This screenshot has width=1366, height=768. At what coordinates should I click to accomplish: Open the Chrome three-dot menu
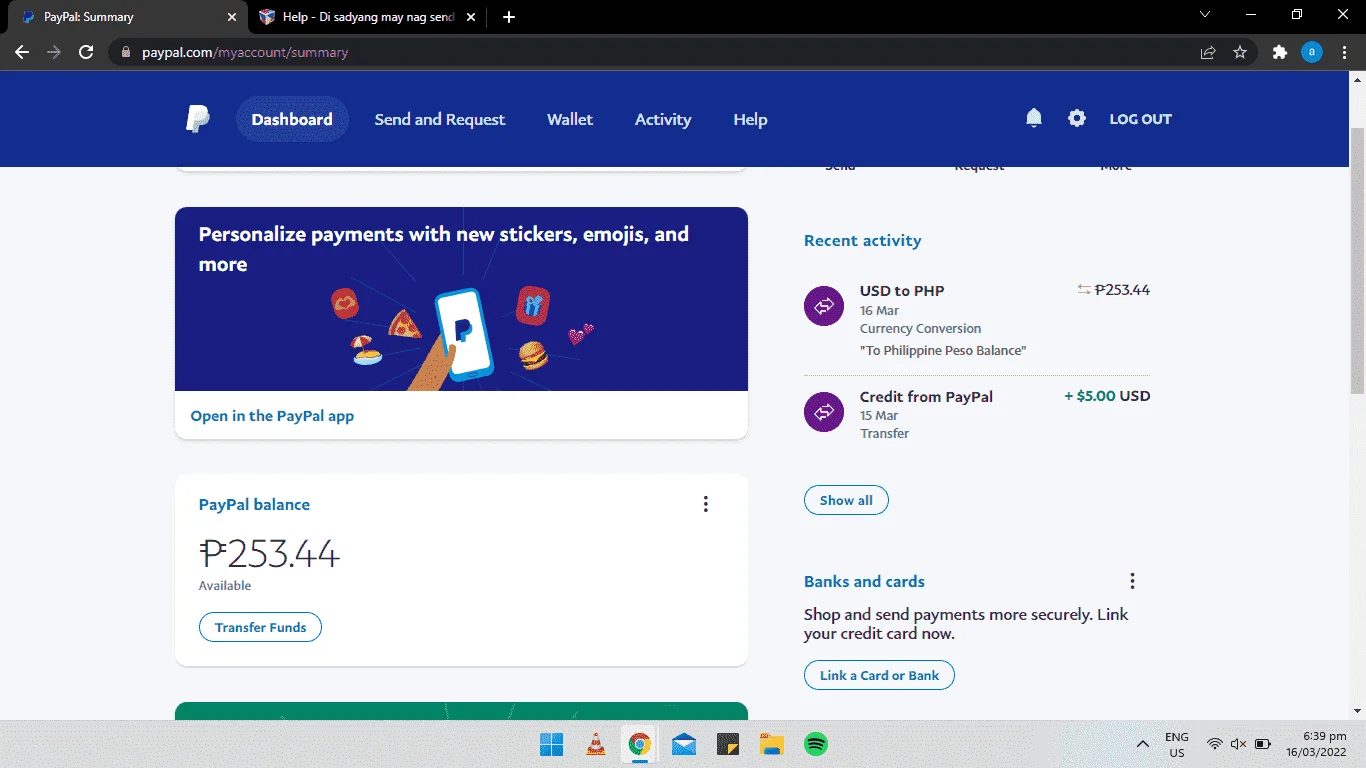[x=1343, y=52]
